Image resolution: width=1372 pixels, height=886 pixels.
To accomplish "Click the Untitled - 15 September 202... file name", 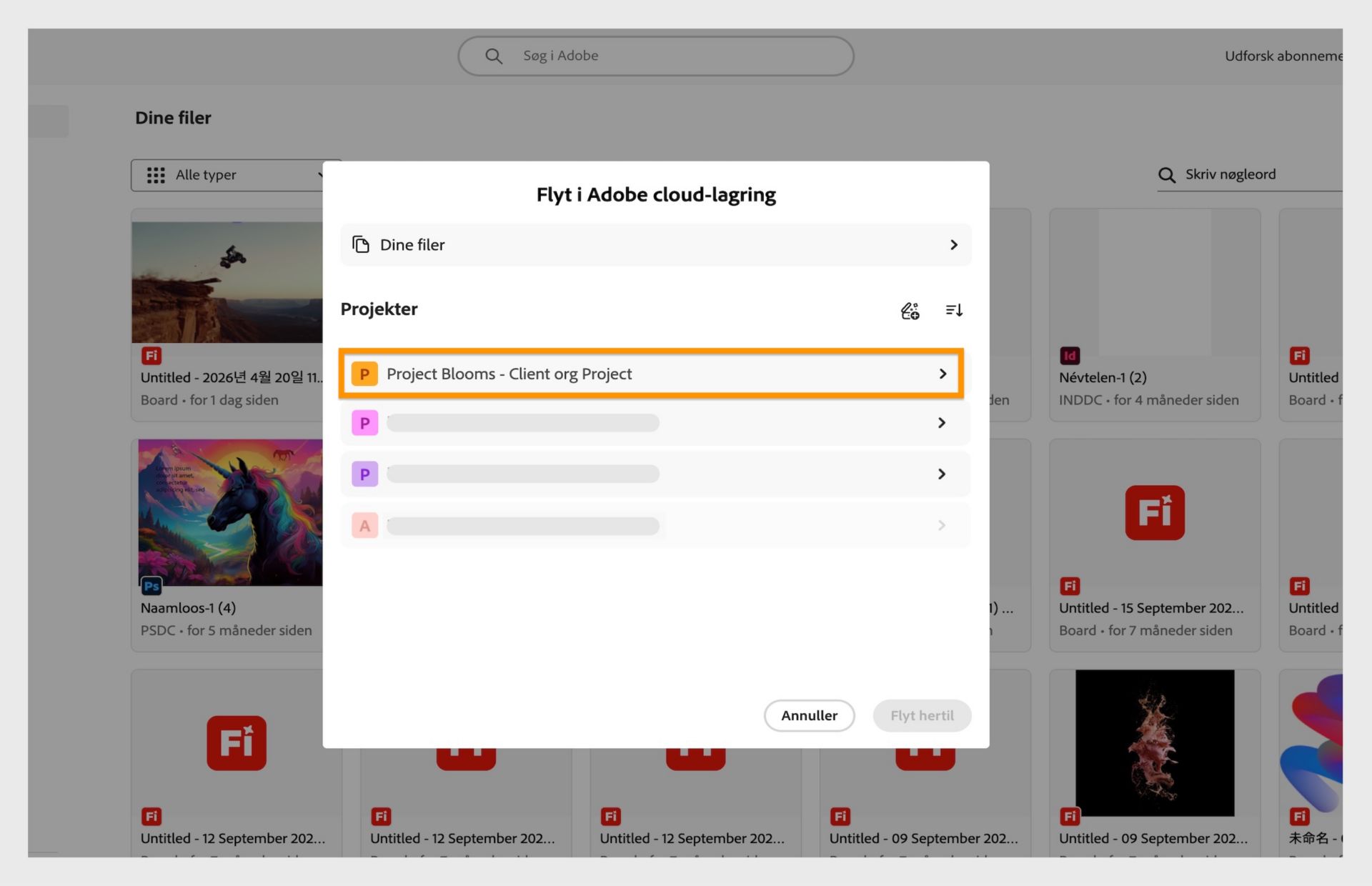I will (x=1151, y=608).
